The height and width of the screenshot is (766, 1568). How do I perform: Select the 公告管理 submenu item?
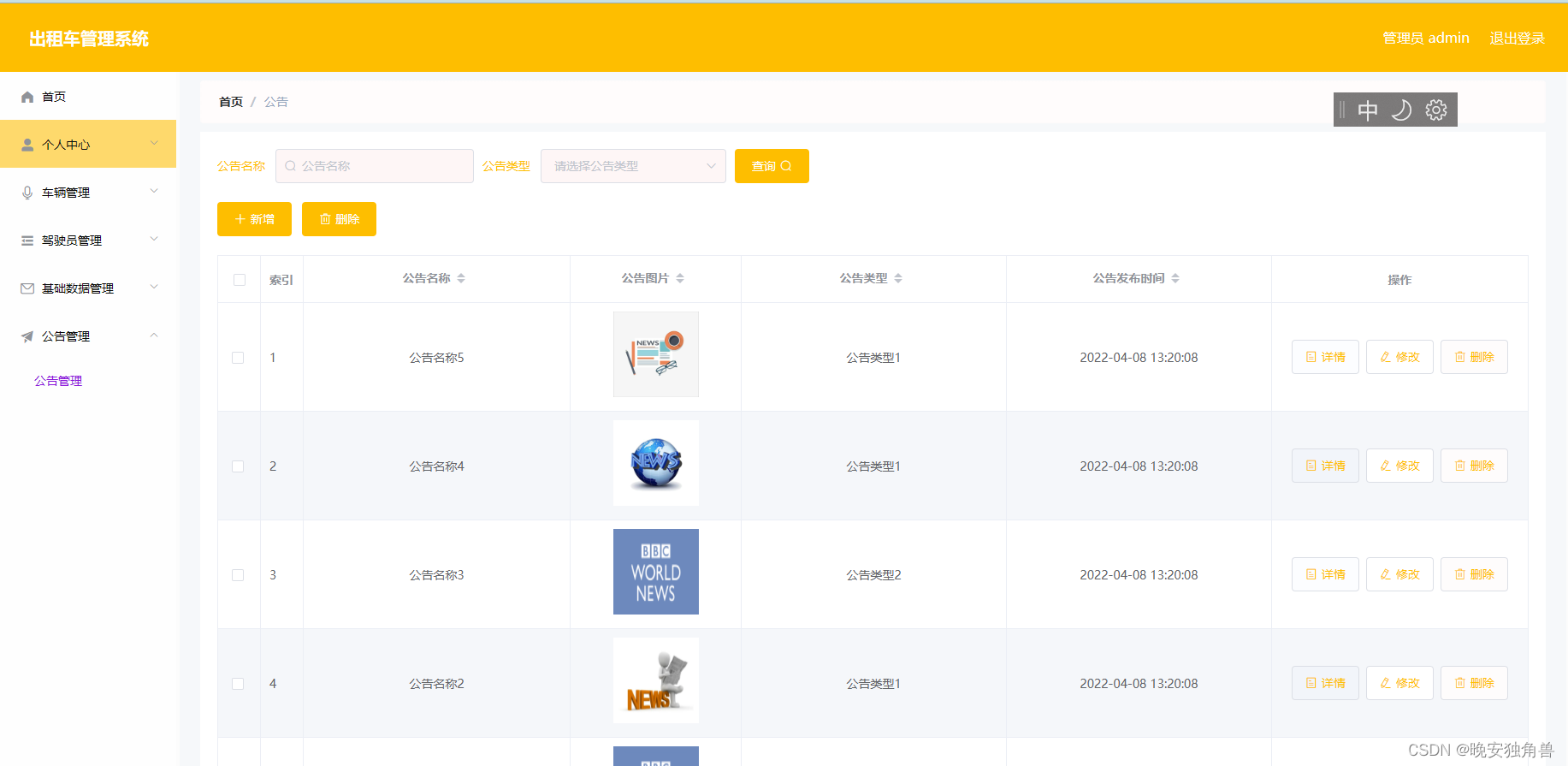(x=58, y=381)
